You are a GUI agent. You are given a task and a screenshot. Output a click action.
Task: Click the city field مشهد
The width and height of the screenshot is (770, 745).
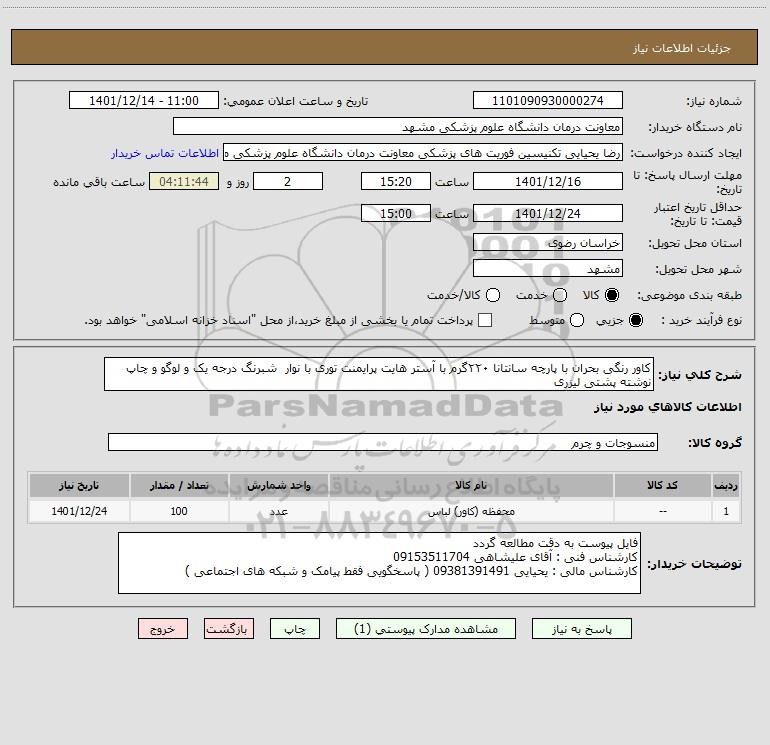(x=548, y=268)
